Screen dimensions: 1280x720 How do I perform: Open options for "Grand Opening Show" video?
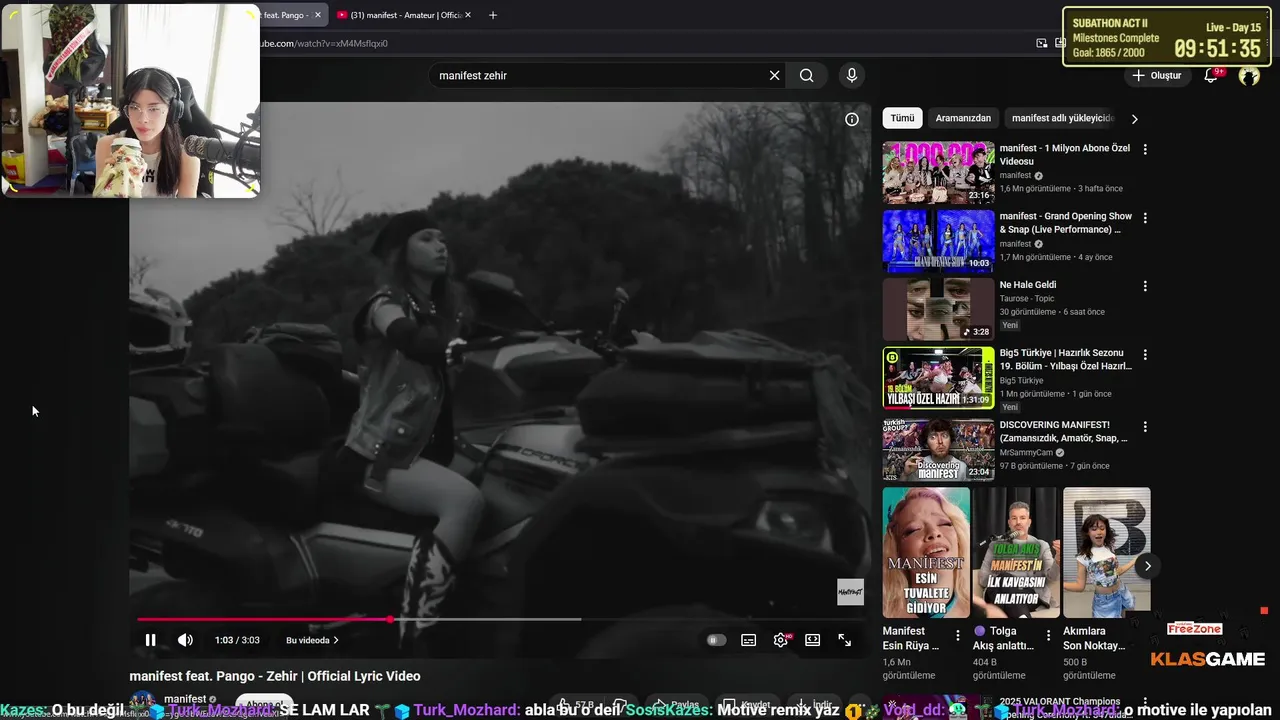point(1145,217)
